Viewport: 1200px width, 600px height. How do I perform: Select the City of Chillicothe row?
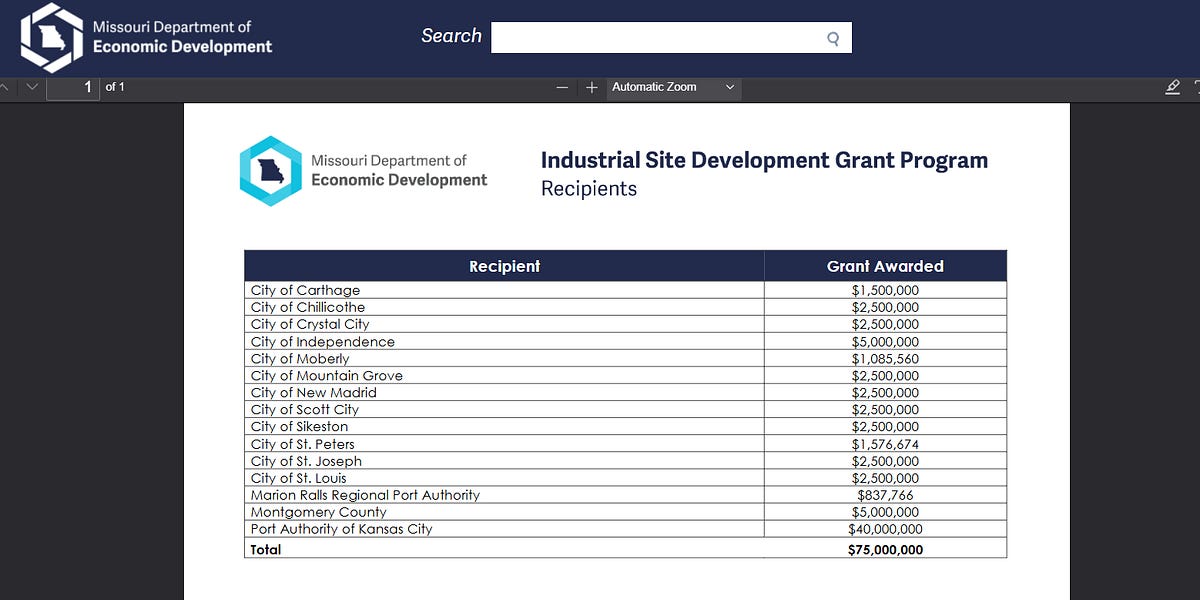[x=625, y=307]
